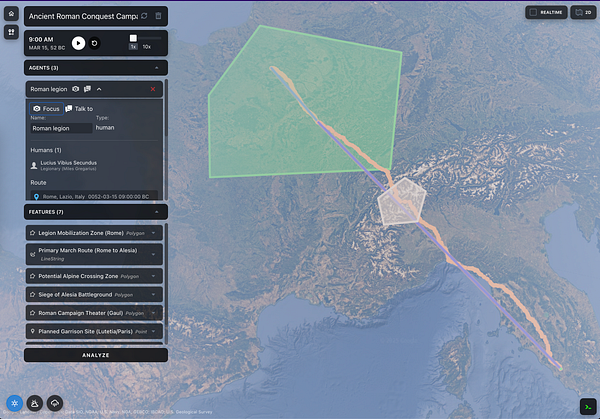This screenshot has width=600, height=419.
Task: Click the Rome, Lazio route waypoint
Action: point(94,196)
